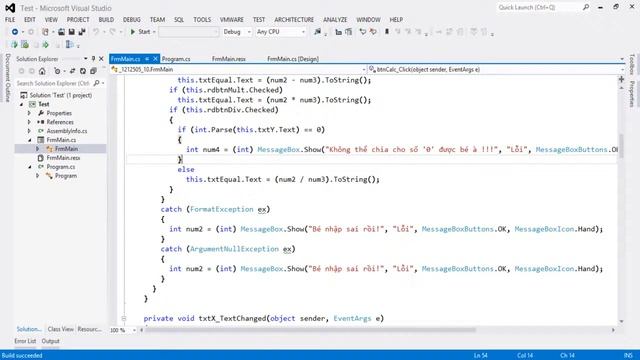Click the Refresh icon in Solution Explorer toolbar
Viewport: 640px width, 360px height.
pos(83,71)
